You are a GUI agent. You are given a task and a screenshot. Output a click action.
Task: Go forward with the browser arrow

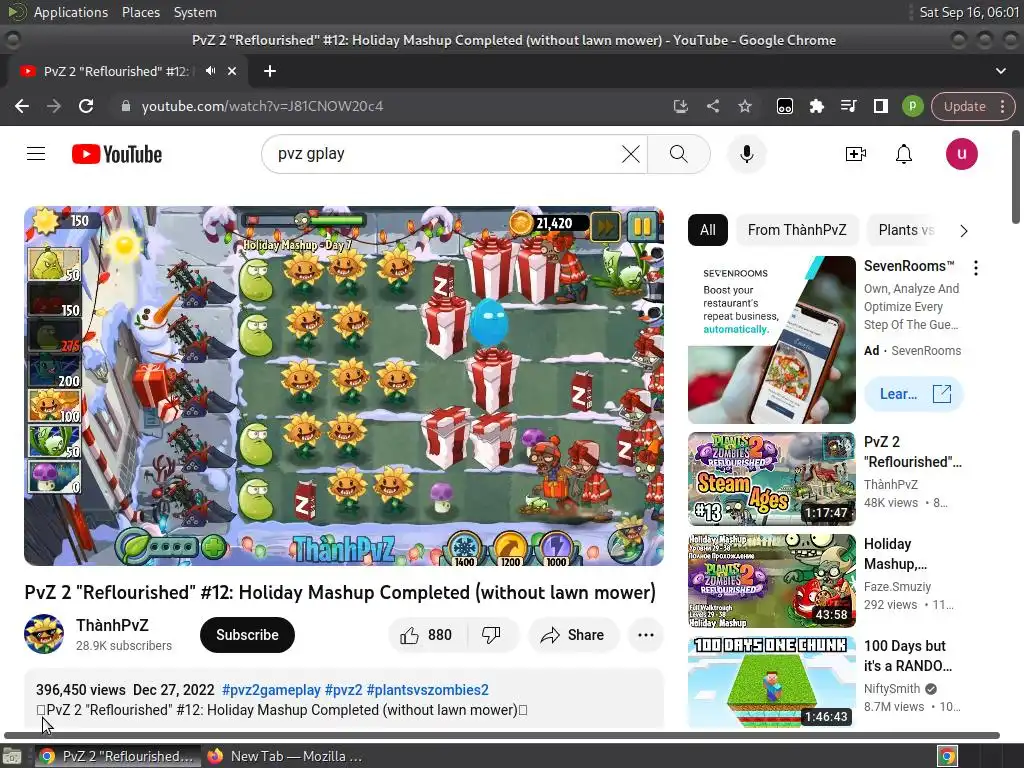pyautogui.click(x=54, y=106)
